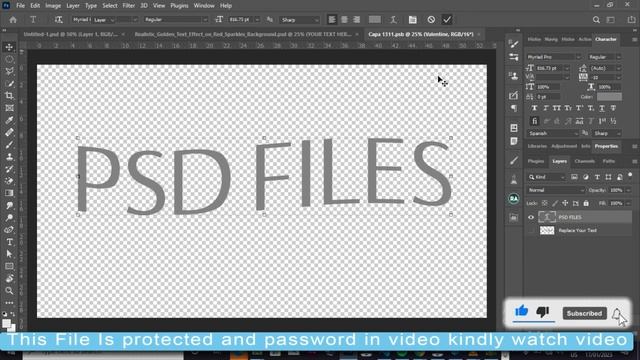Viewport: 640px width, 360px height.
Task: Filter layers by type layers icon
Action: [x=597, y=177]
